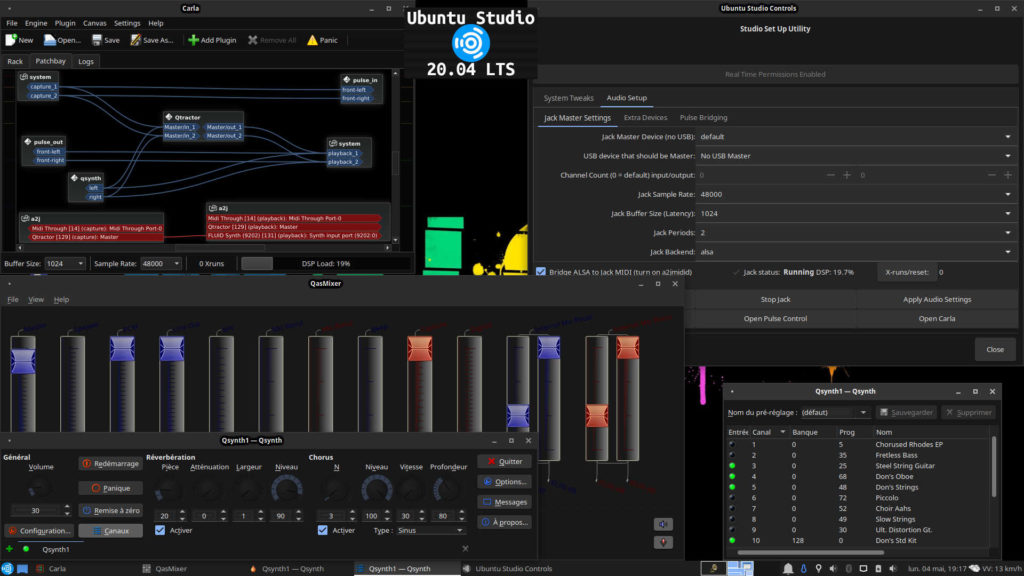
Task: Switch to the Rack tab in Carla
Action: 15,61
